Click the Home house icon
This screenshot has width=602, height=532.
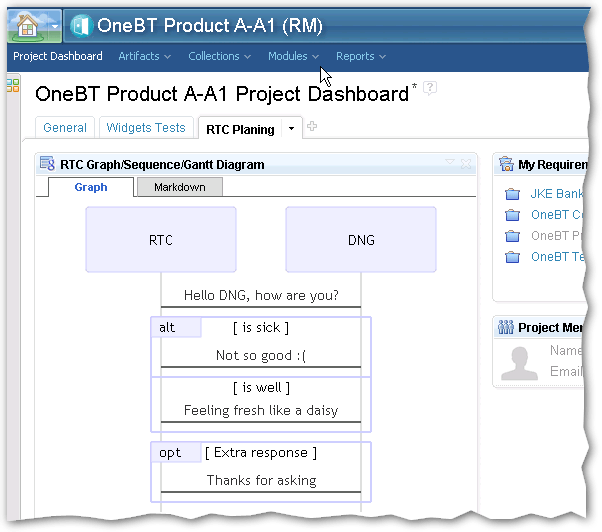click(x=27, y=26)
